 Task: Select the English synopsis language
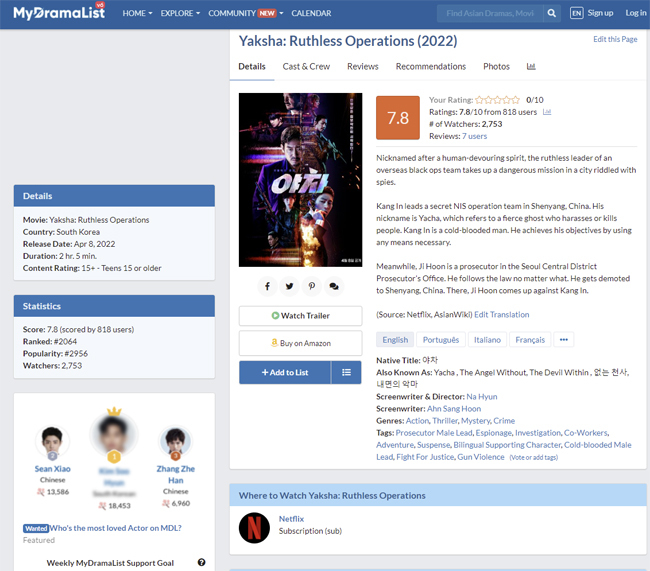[x=395, y=340]
